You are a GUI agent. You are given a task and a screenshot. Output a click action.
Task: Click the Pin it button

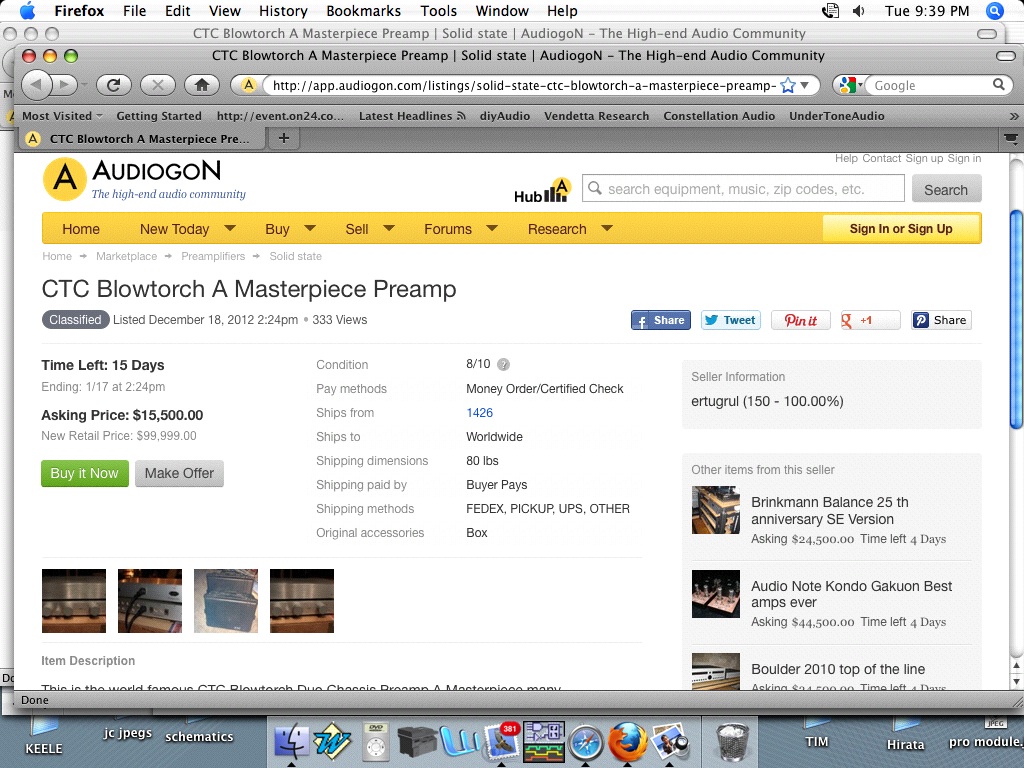tap(801, 320)
